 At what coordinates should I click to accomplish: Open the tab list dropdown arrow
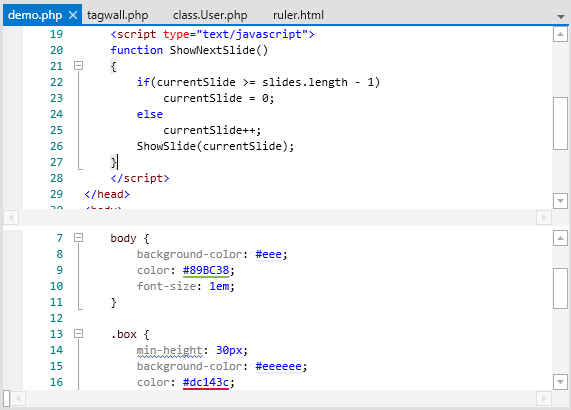coord(560,16)
